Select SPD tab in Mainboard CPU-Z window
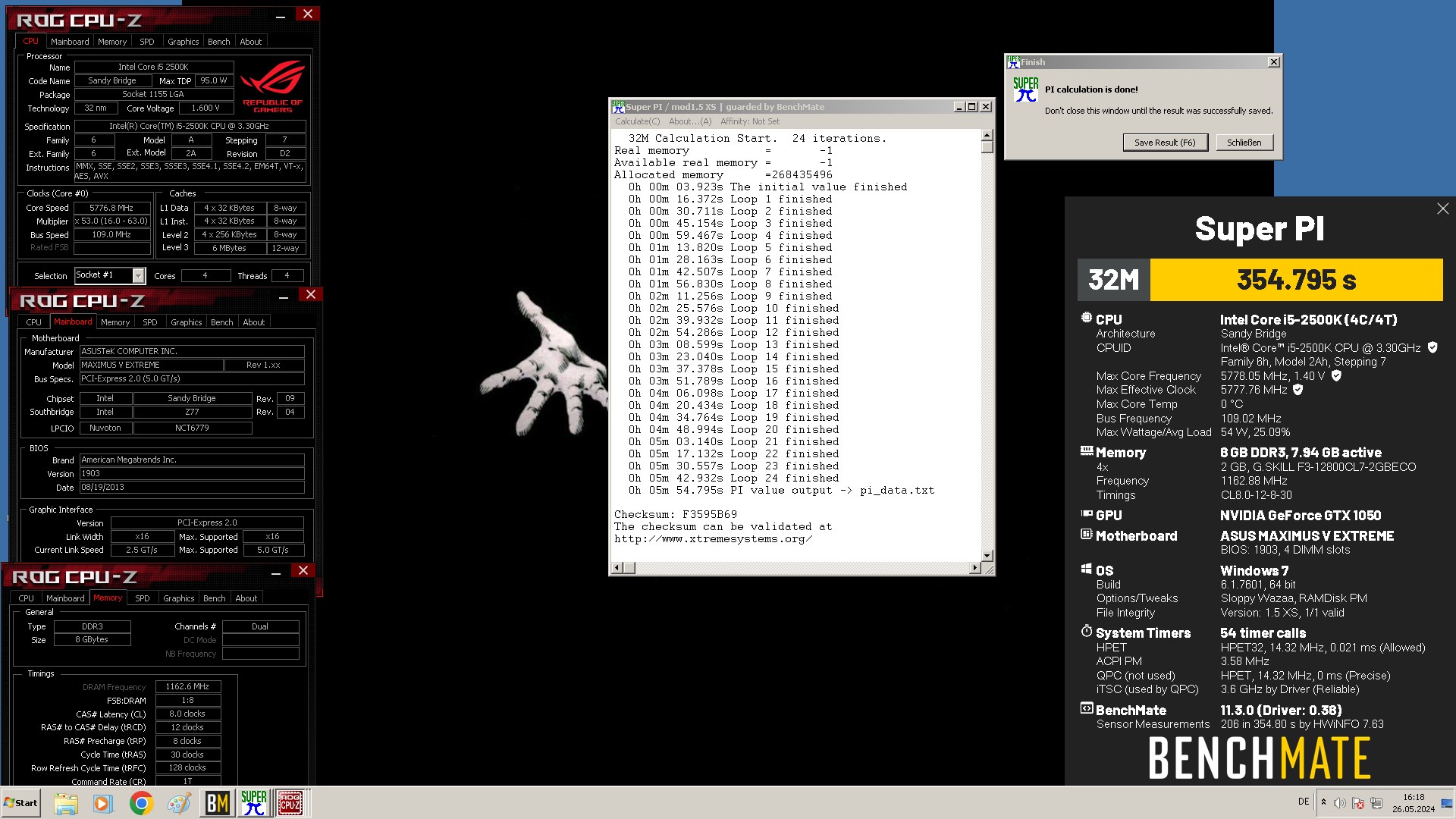 [x=150, y=322]
